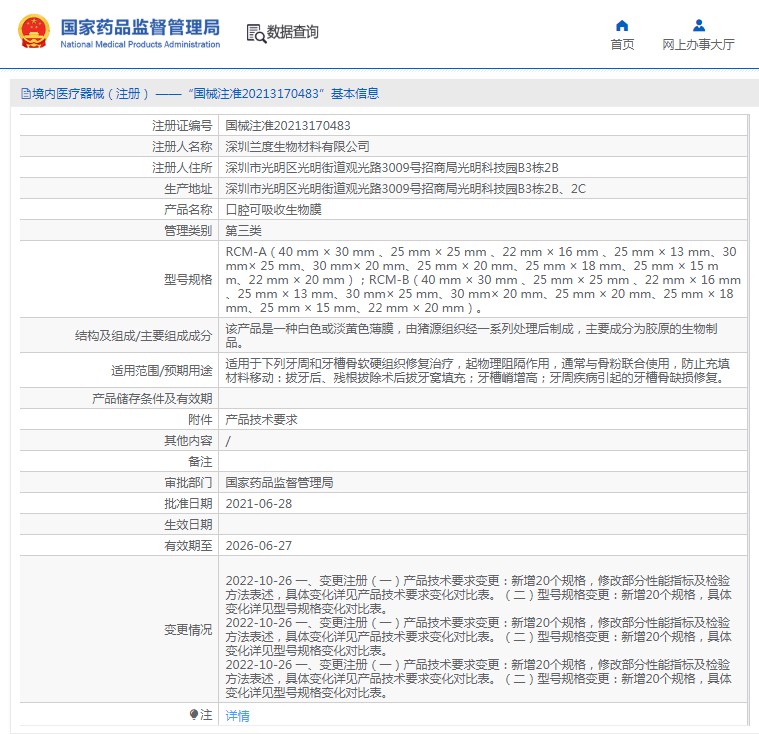Screen dimensions: 759x734
Task: Click the 型号规格 row label
Action: pyautogui.click(x=188, y=279)
